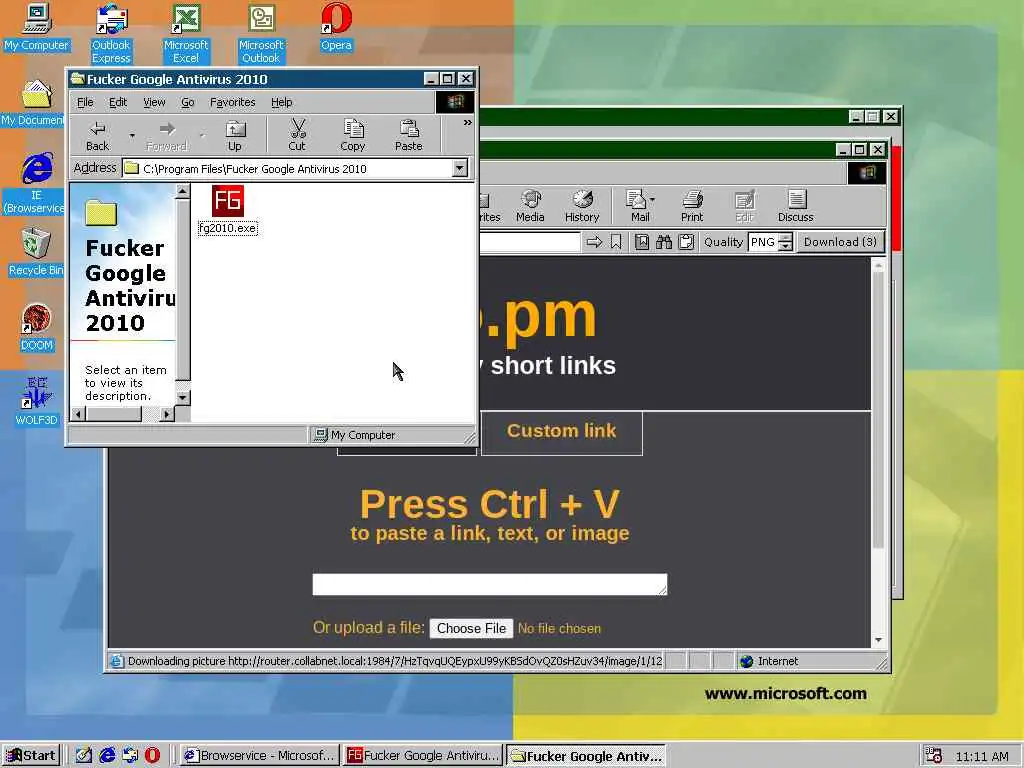Click the webpage scrollbar down arrow

(x=878, y=640)
